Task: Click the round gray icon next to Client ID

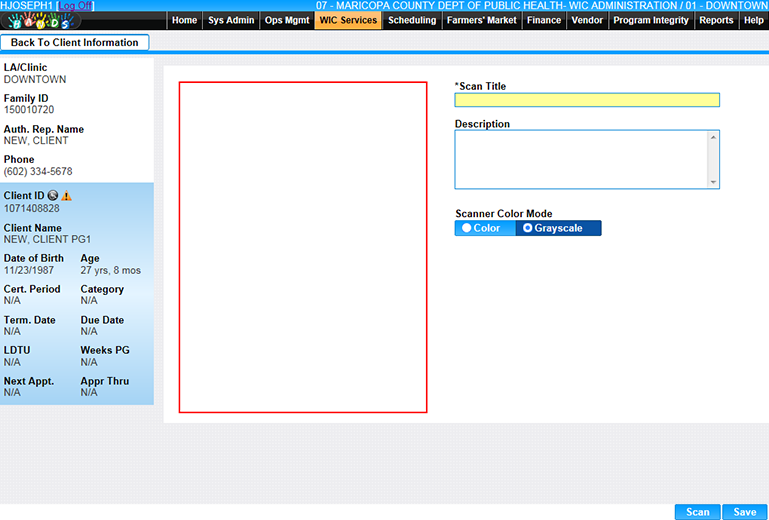Action: (x=53, y=196)
